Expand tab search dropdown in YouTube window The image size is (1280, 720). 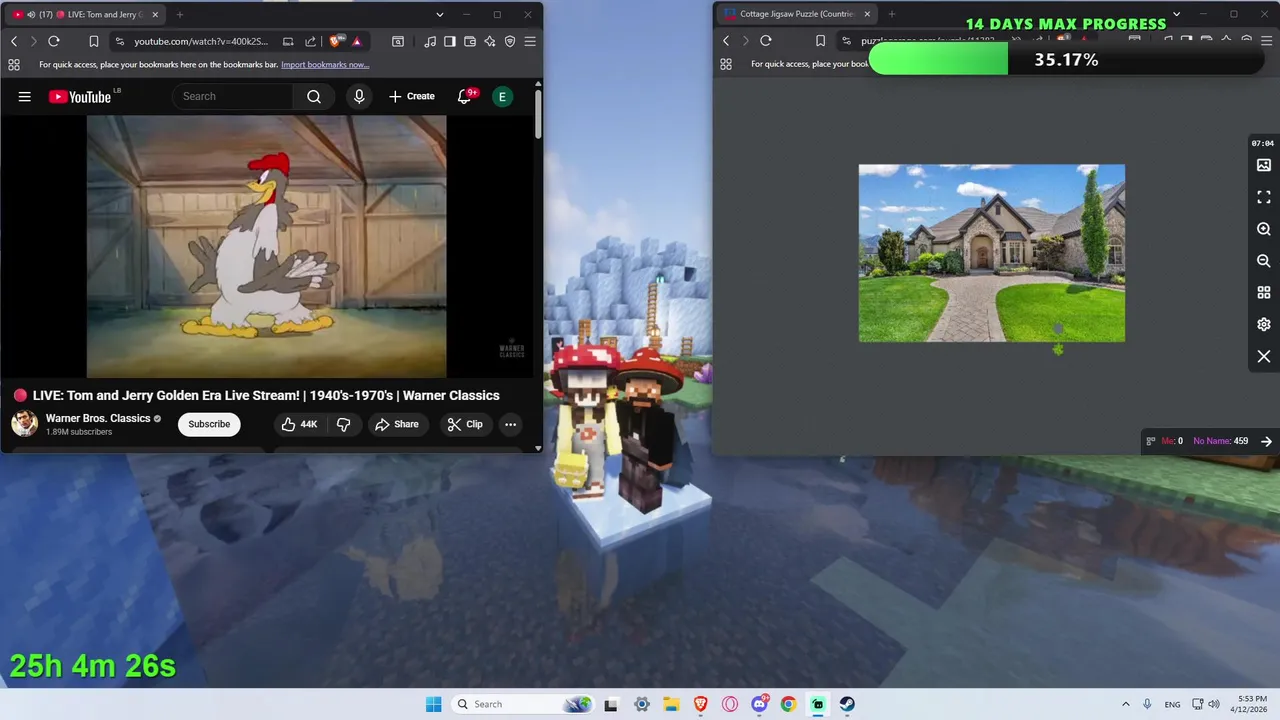440,14
